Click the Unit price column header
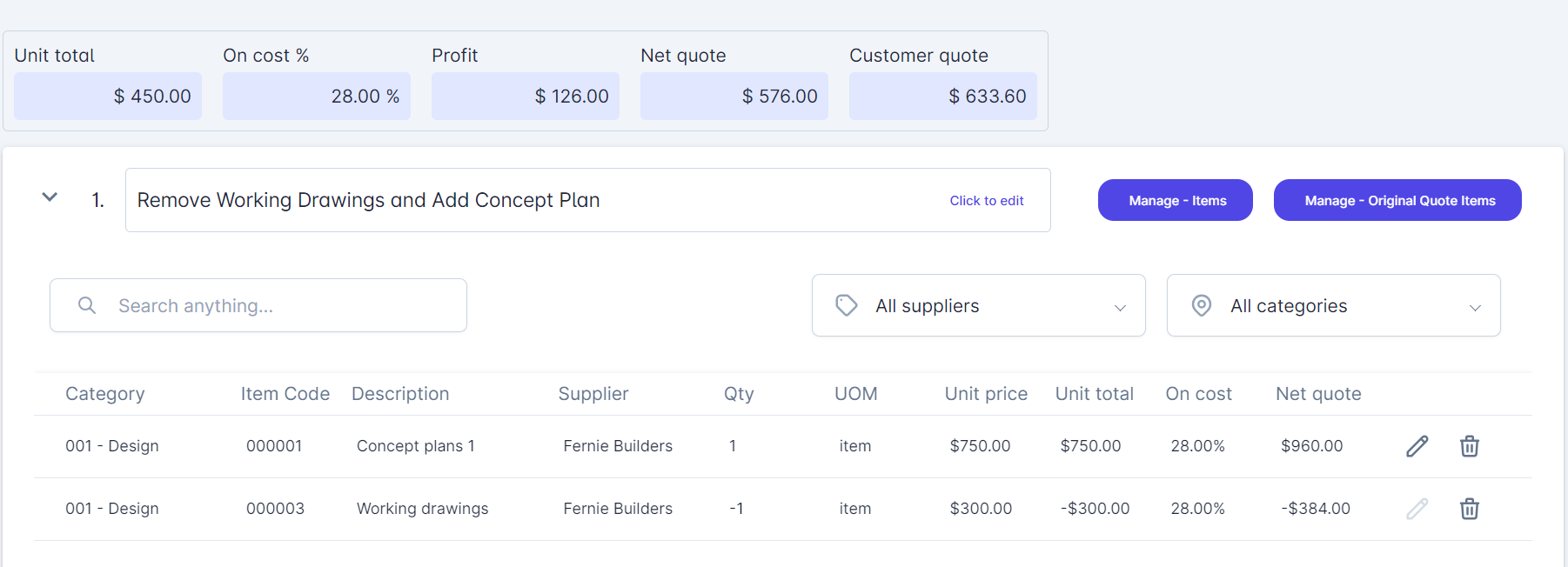 [x=985, y=394]
